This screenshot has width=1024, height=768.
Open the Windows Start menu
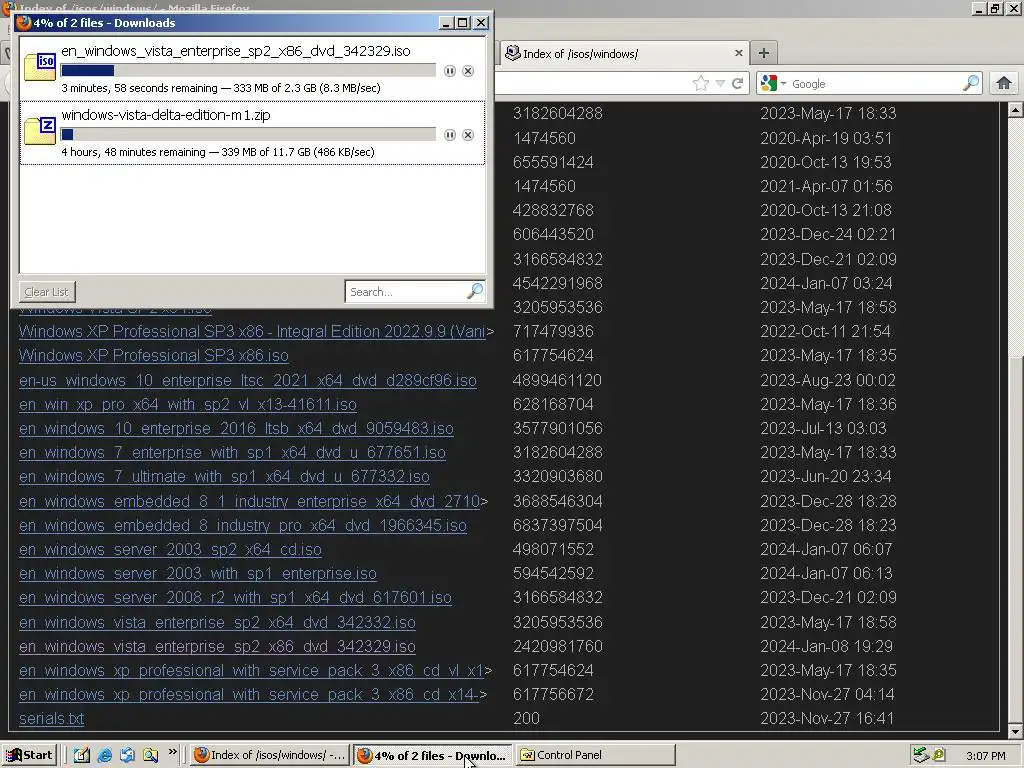pyautogui.click(x=29, y=756)
